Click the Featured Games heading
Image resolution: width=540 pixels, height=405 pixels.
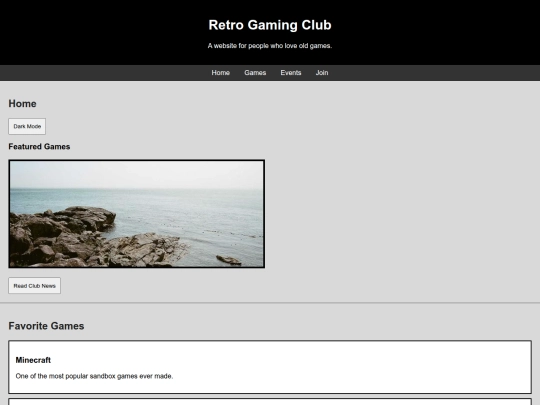coord(39,147)
